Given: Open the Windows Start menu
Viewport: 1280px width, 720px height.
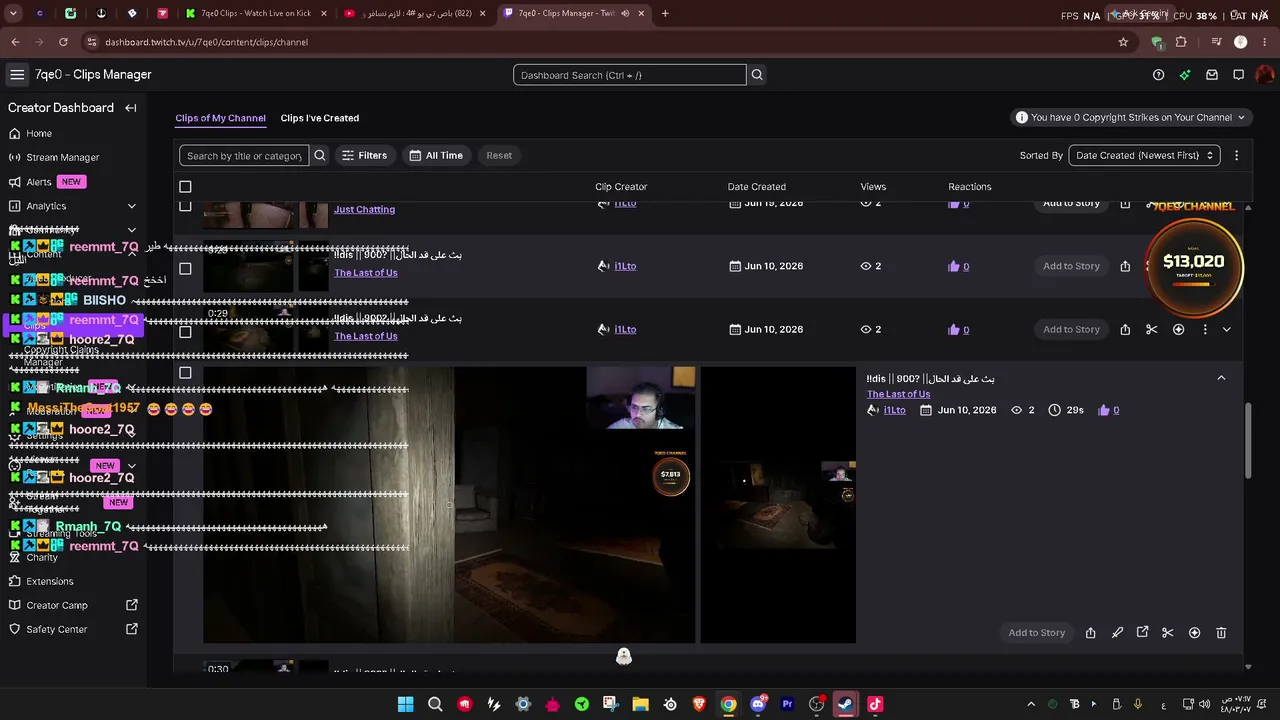Looking at the screenshot, I should click(x=405, y=704).
